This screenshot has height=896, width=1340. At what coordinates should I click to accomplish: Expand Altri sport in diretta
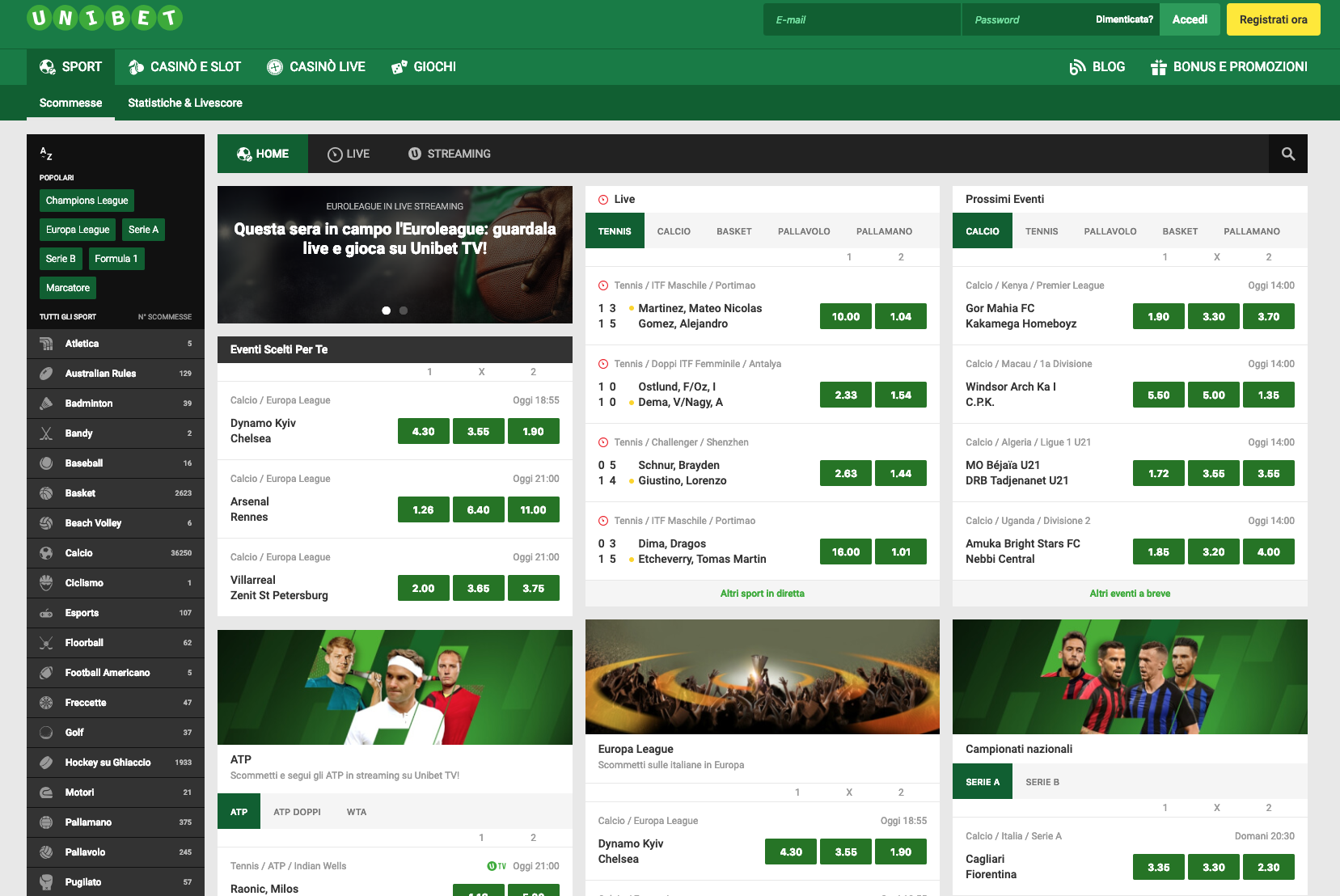click(761, 593)
